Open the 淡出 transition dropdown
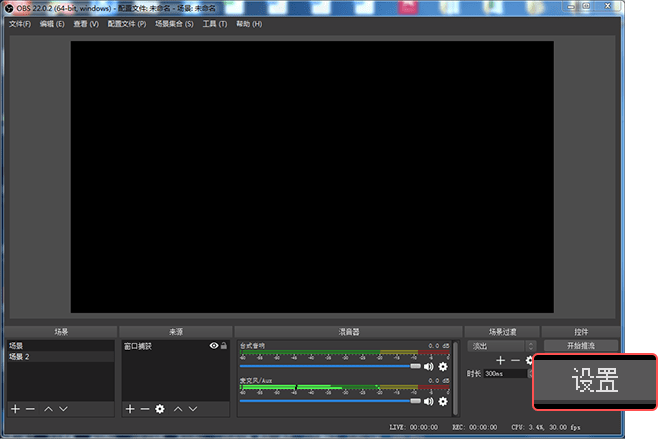658x439 pixels. [501, 346]
